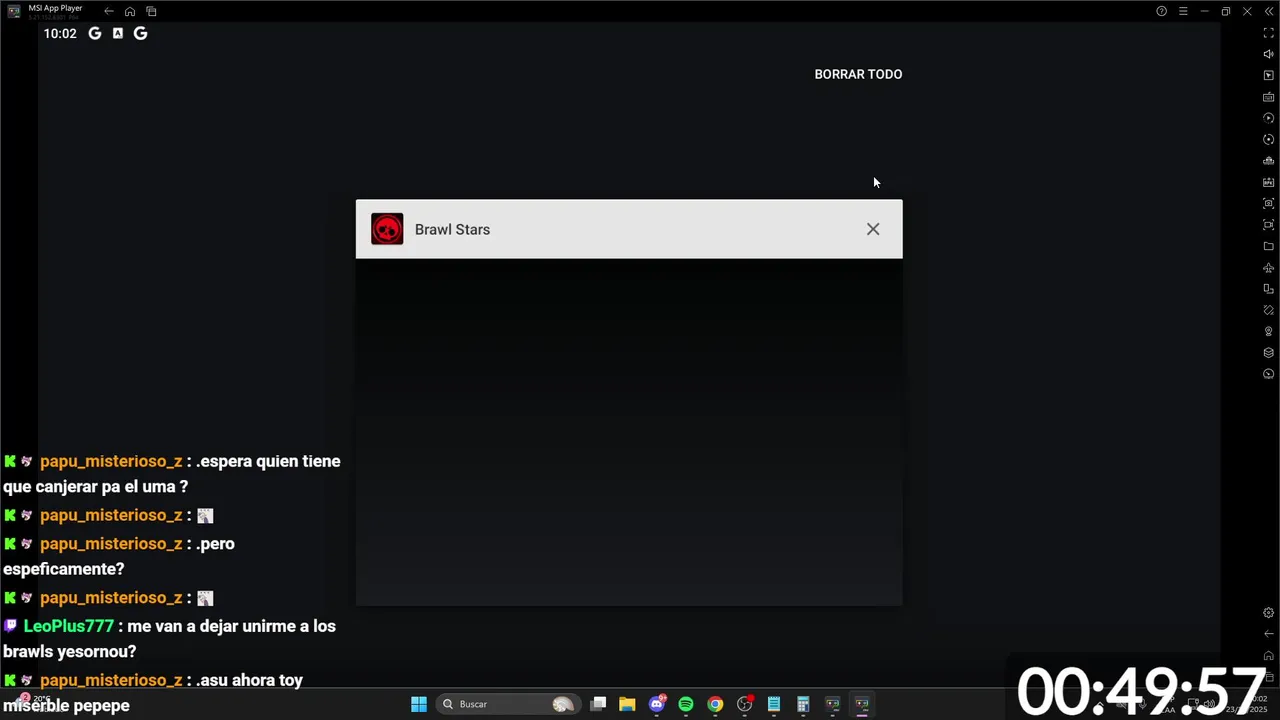Open the help question mark icon
The width and height of the screenshot is (1280, 720).
click(1161, 11)
